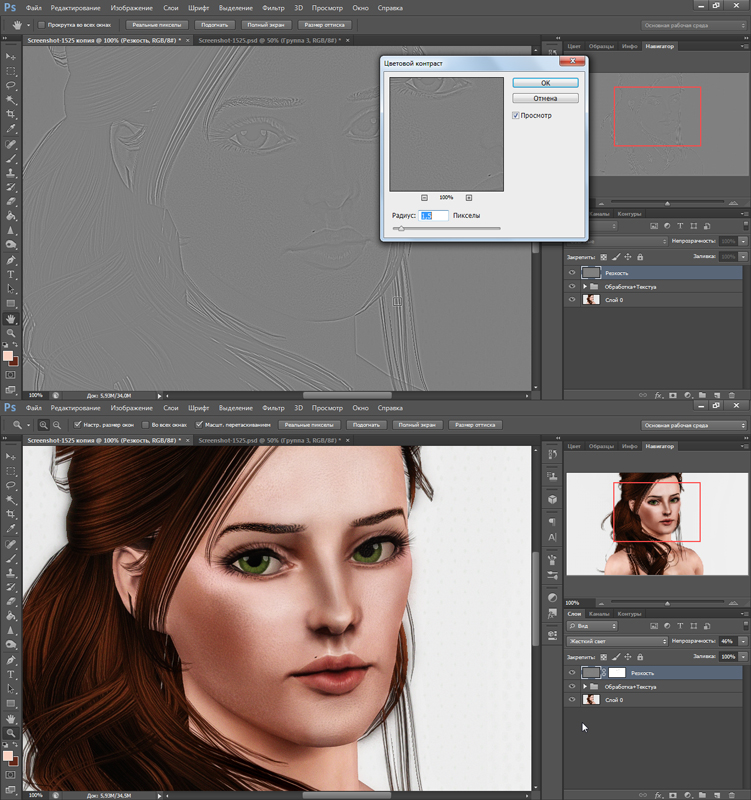The image size is (751, 800).
Task: Switch to Screenshot-1525.psd document tab in bottom window
Action: point(269,440)
